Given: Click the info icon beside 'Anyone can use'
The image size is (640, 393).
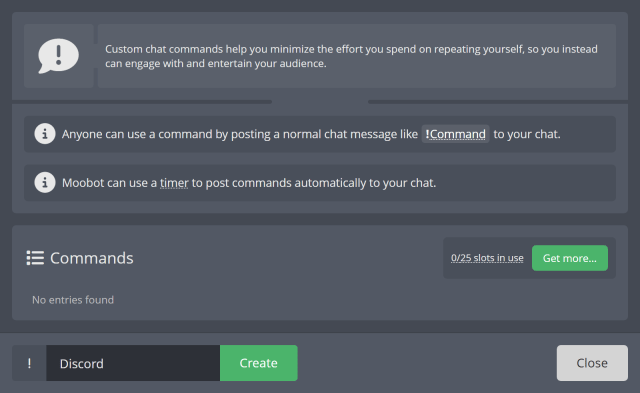Looking at the screenshot, I should (45, 134).
